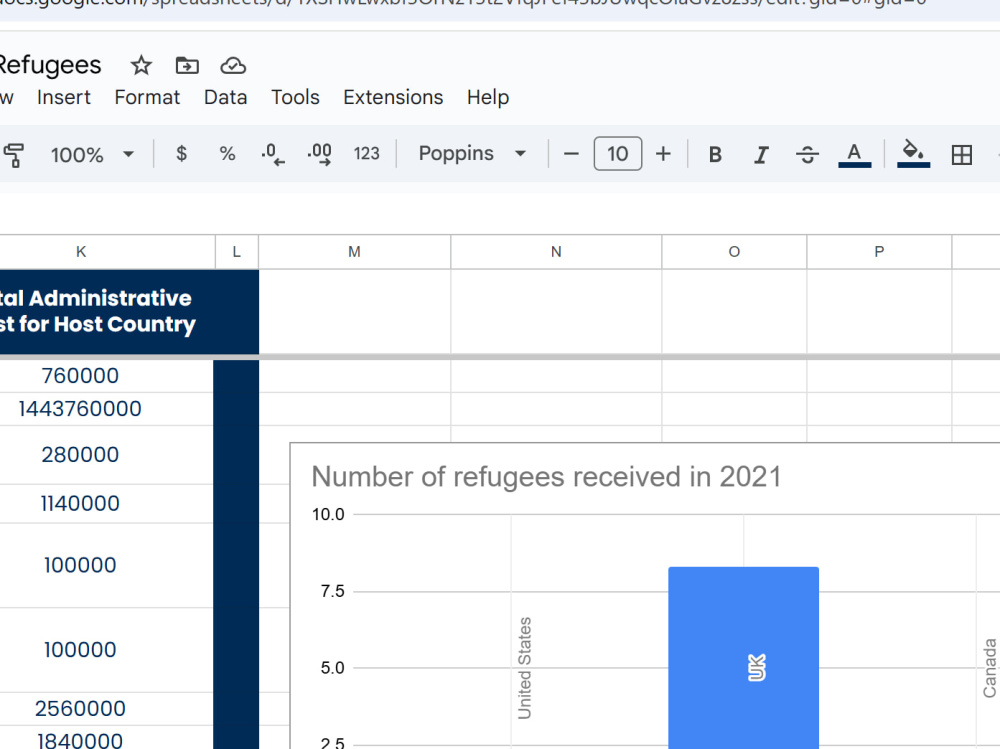Click United States axis label in chart

coord(524,668)
